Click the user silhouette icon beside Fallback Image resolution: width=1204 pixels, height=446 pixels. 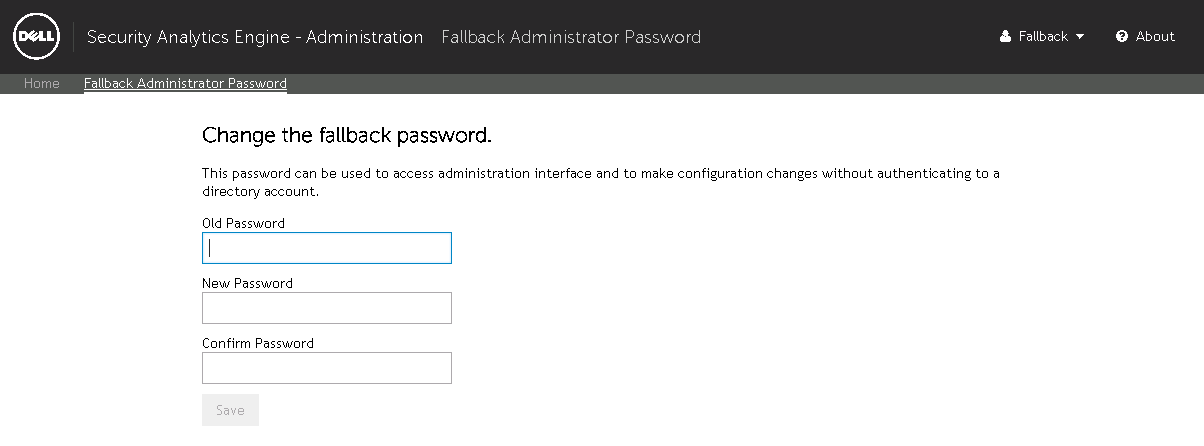(x=1006, y=37)
